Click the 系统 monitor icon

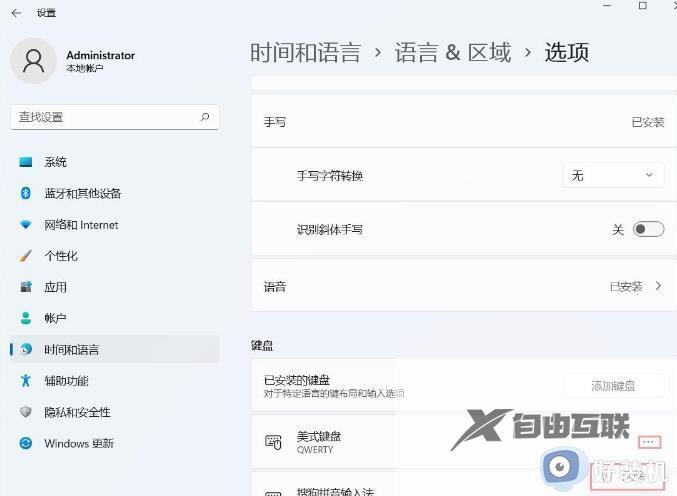click(25, 162)
